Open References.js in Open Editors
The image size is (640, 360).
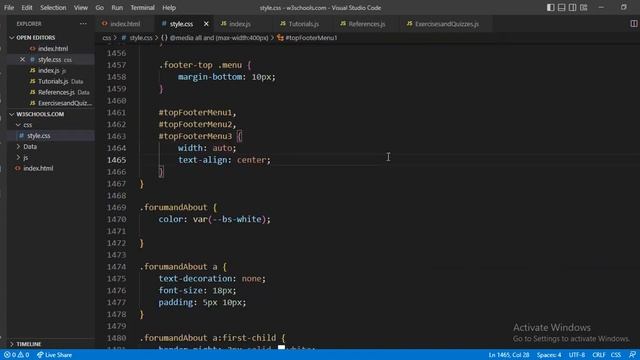point(56,92)
